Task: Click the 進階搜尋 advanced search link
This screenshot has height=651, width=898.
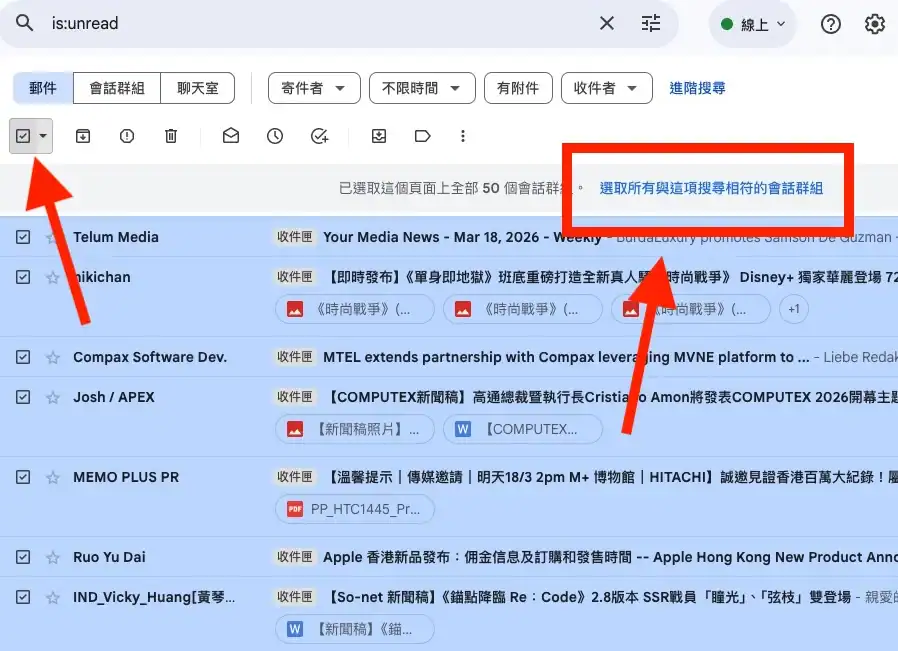Action: pyautogui.click(x=697, y=88)
